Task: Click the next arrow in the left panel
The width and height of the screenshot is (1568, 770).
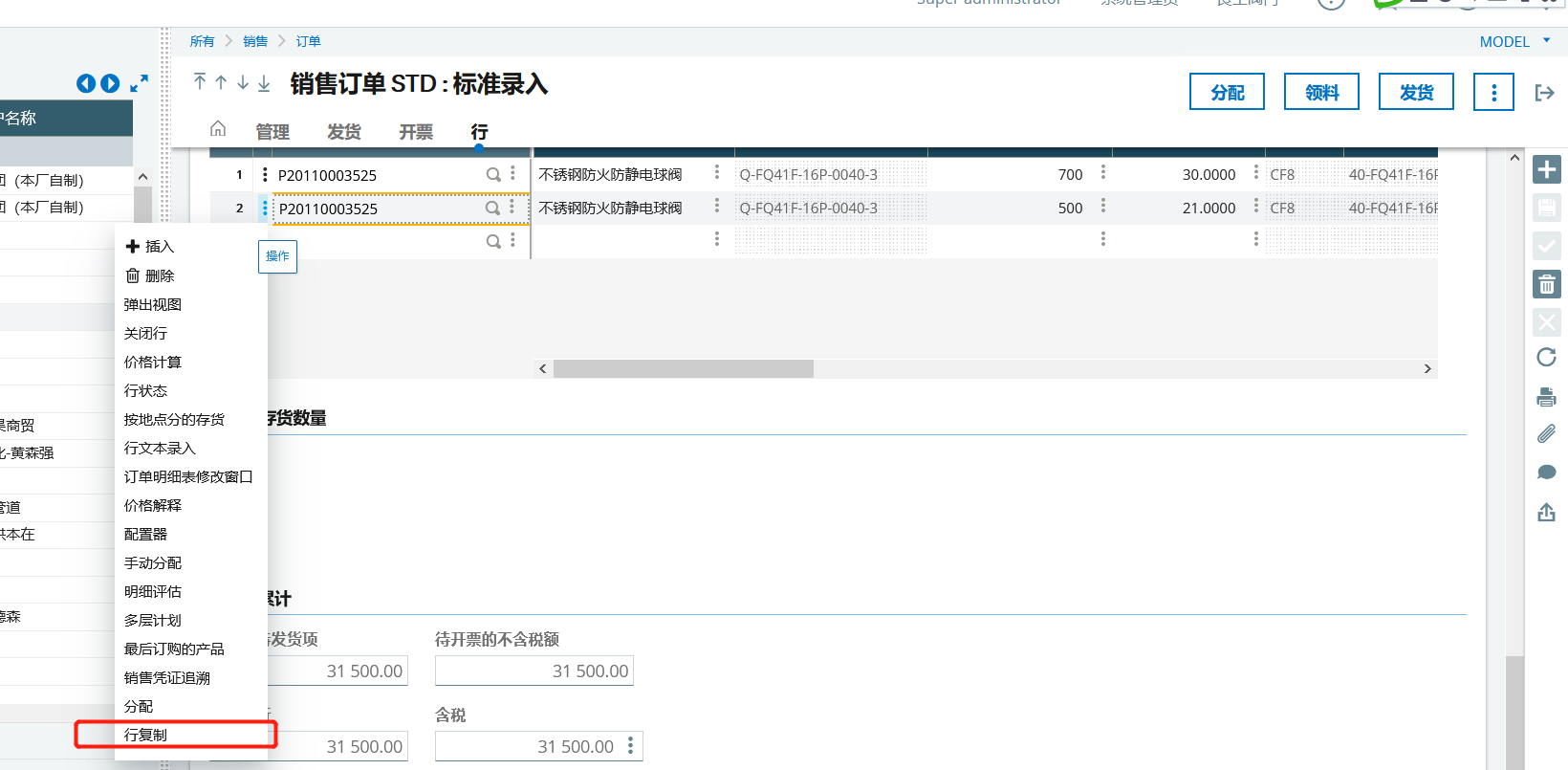Action: (110, 84)
